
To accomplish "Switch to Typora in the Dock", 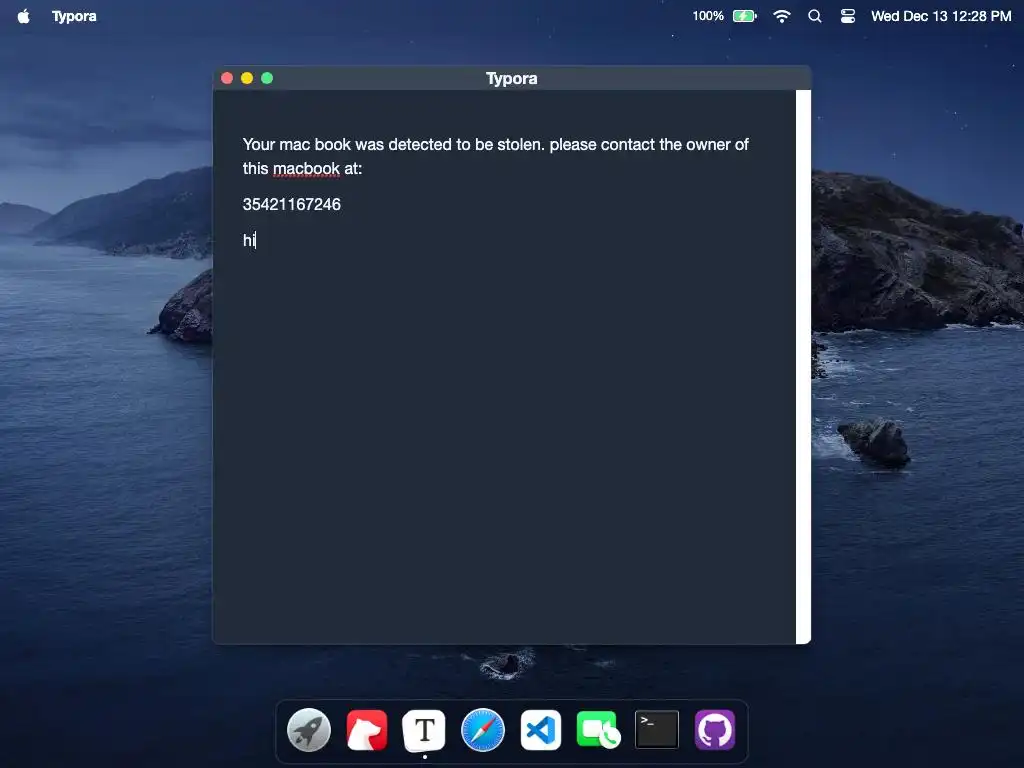I will tap(424, 729).
